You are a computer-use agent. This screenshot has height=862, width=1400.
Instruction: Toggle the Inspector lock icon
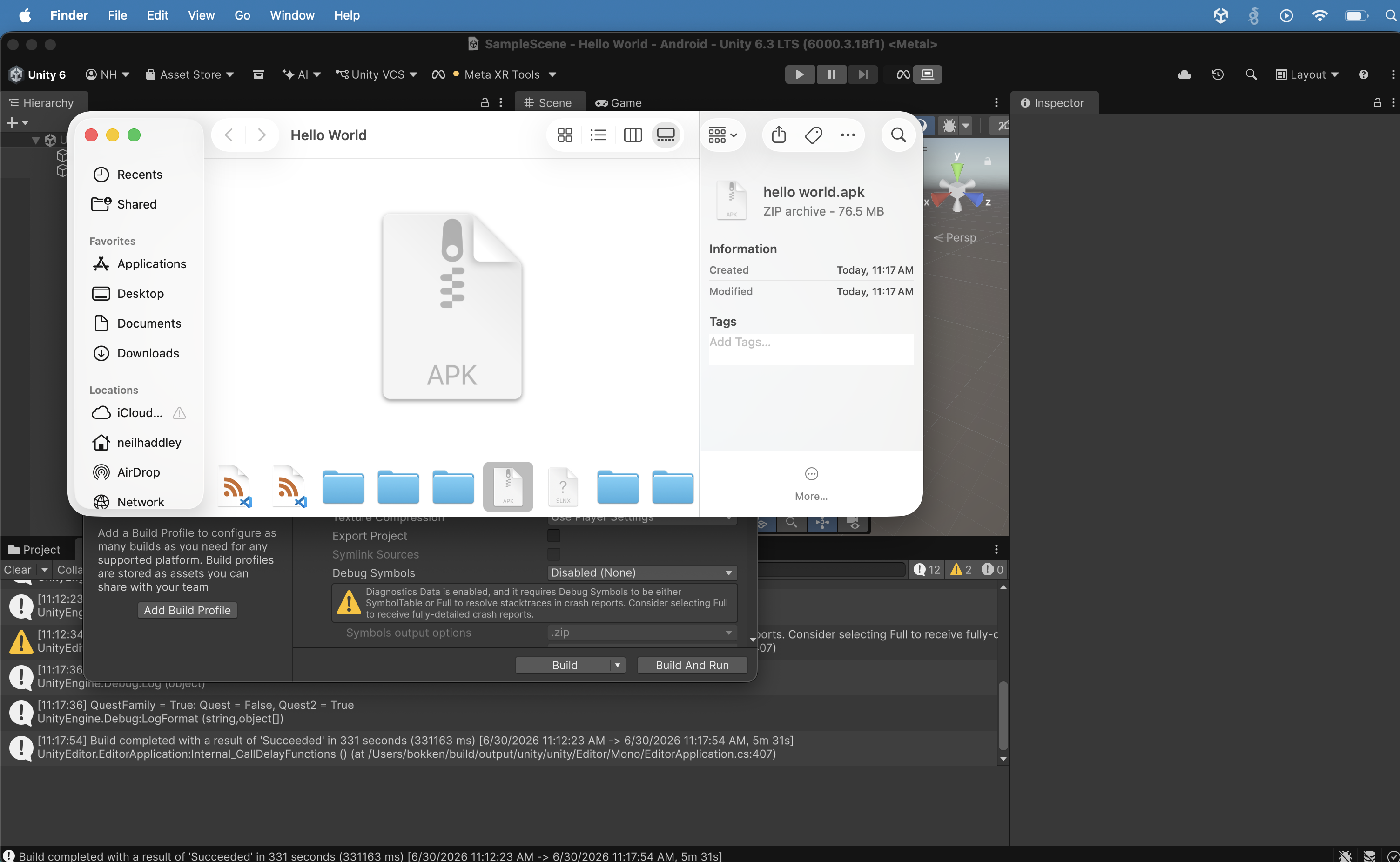pos(1377,102)
